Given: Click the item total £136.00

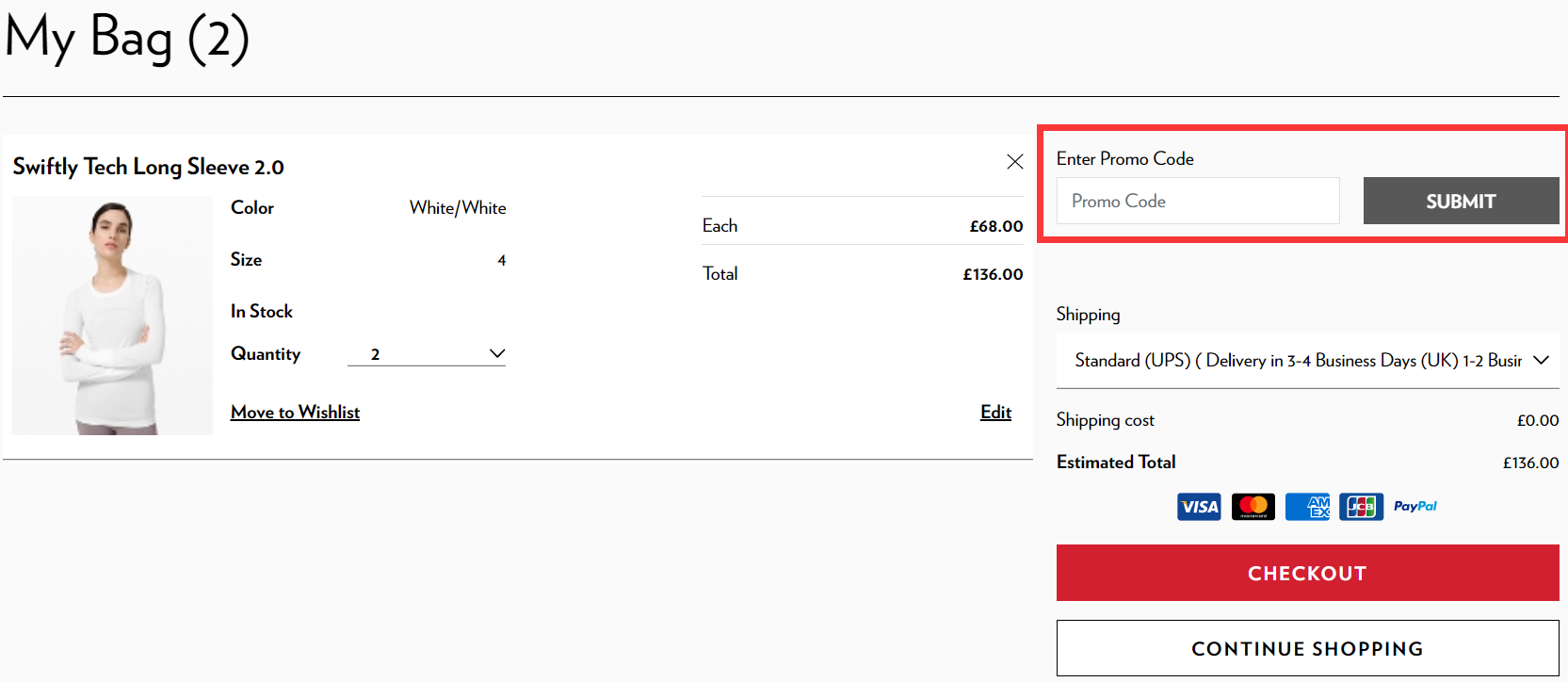Looking at the screenshot, I should click(993, 274).
